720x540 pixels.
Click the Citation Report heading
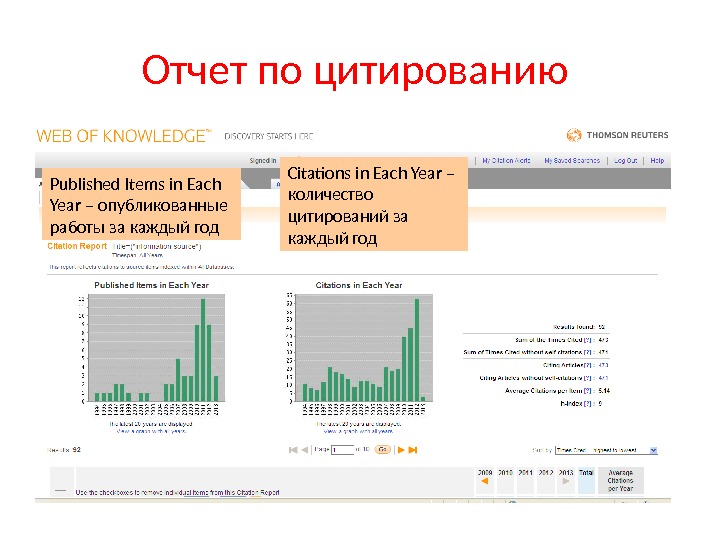click(x=77, y=246)
